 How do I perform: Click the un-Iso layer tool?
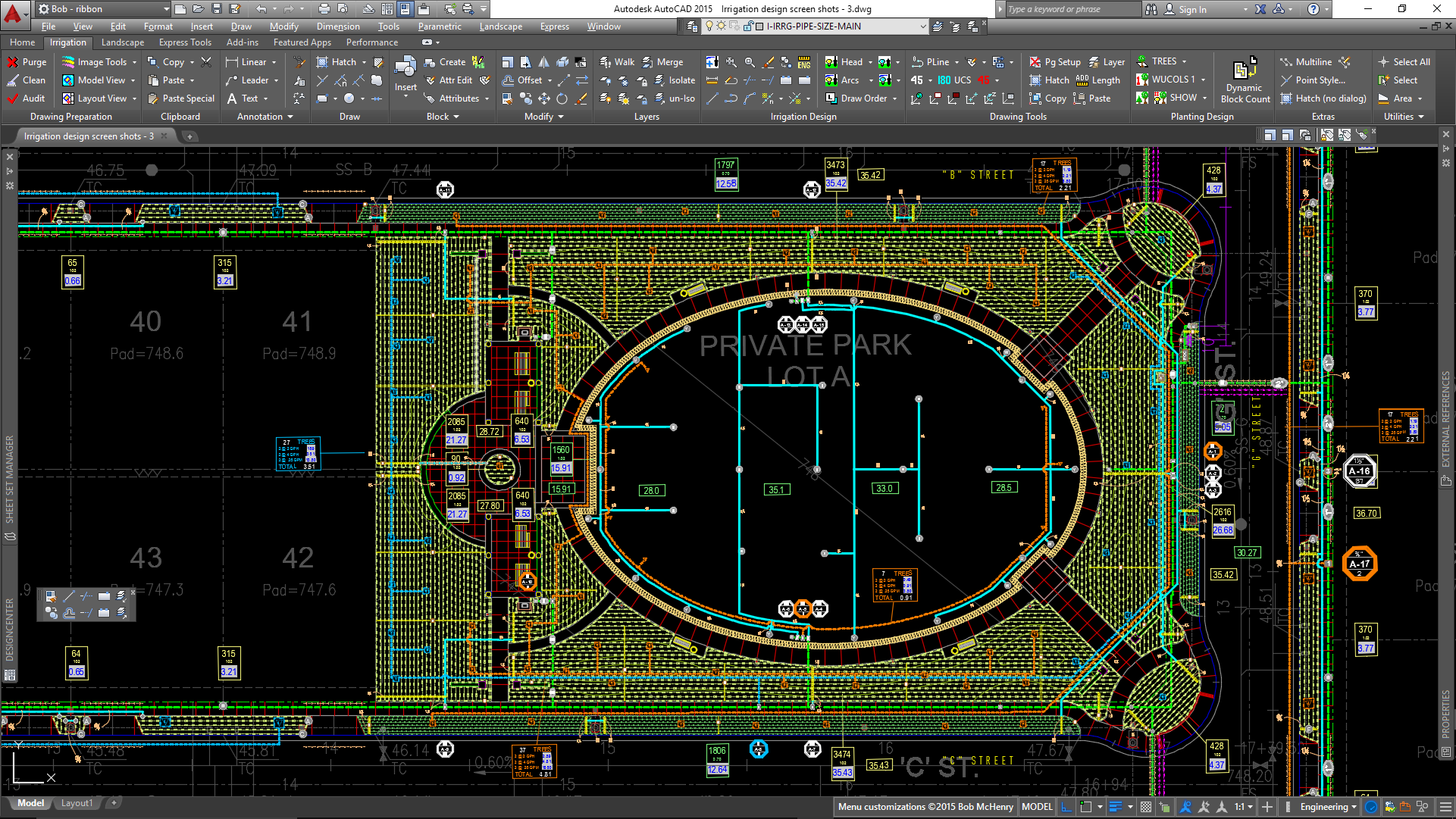tap(675, 98)
